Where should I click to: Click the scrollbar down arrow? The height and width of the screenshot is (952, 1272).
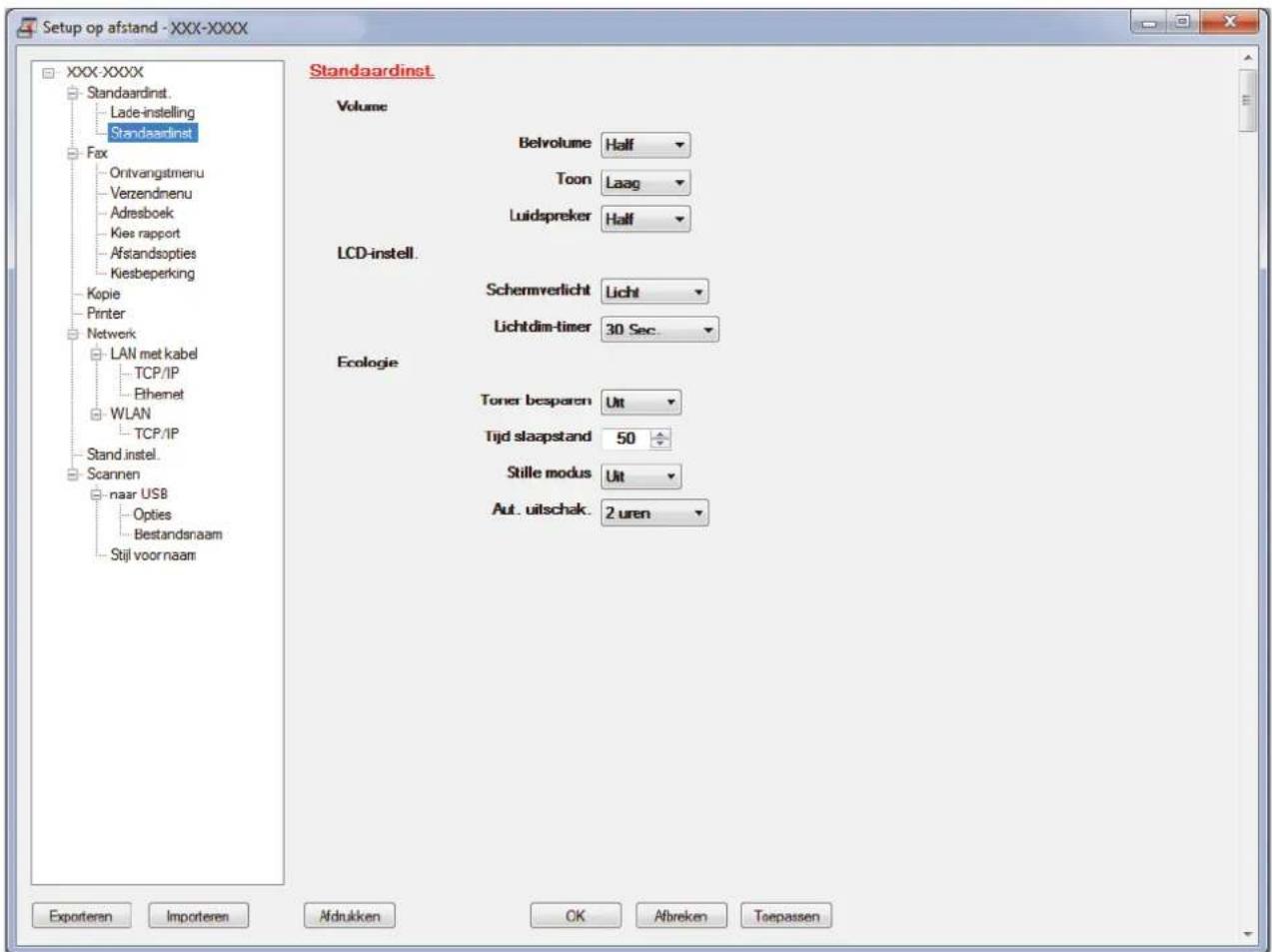(1246, 934)
